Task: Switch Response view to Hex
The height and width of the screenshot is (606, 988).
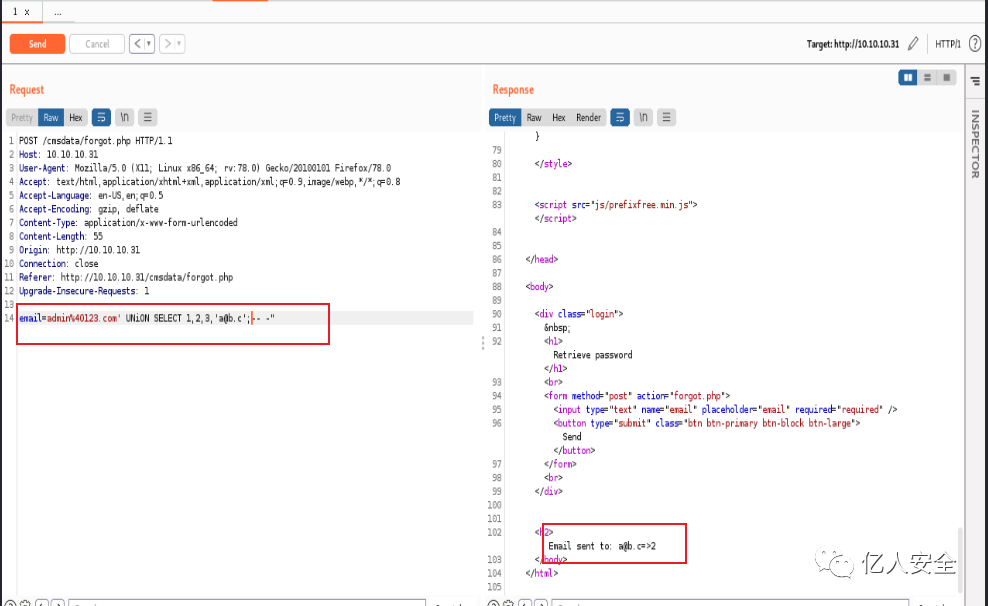Action: coord(558,118)
